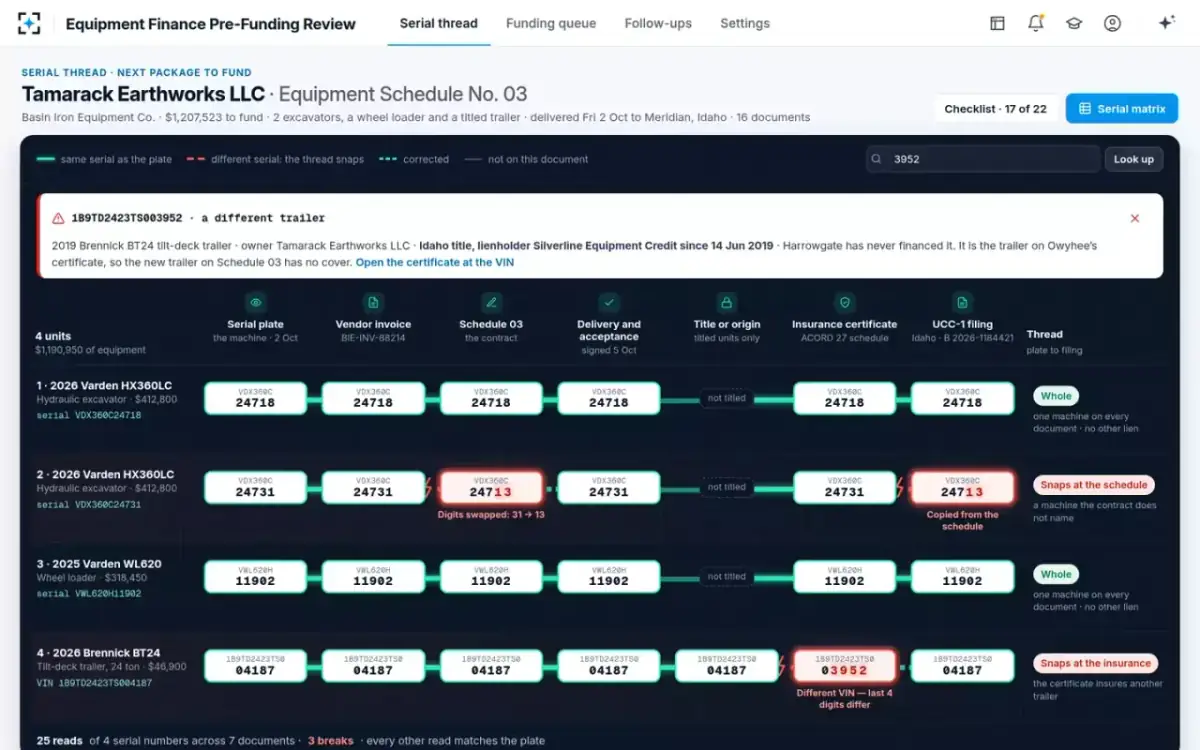Click the Tamarack Earthworks LLC title
This screenshot has height=750, width=1200.
[x=143, y=94]
